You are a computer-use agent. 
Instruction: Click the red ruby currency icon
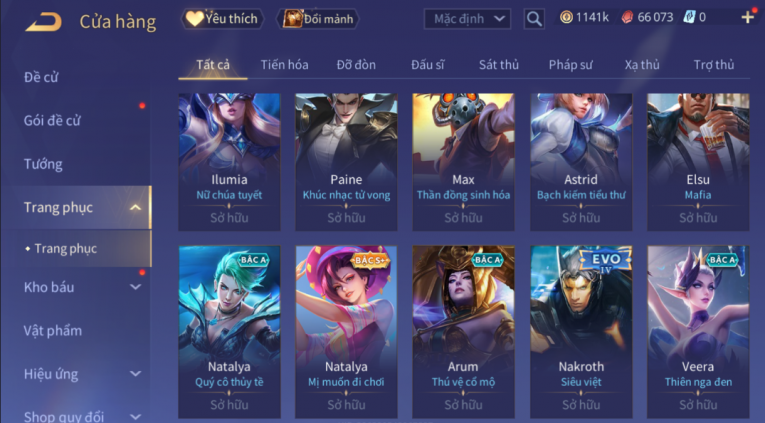(x=627, y=18)
